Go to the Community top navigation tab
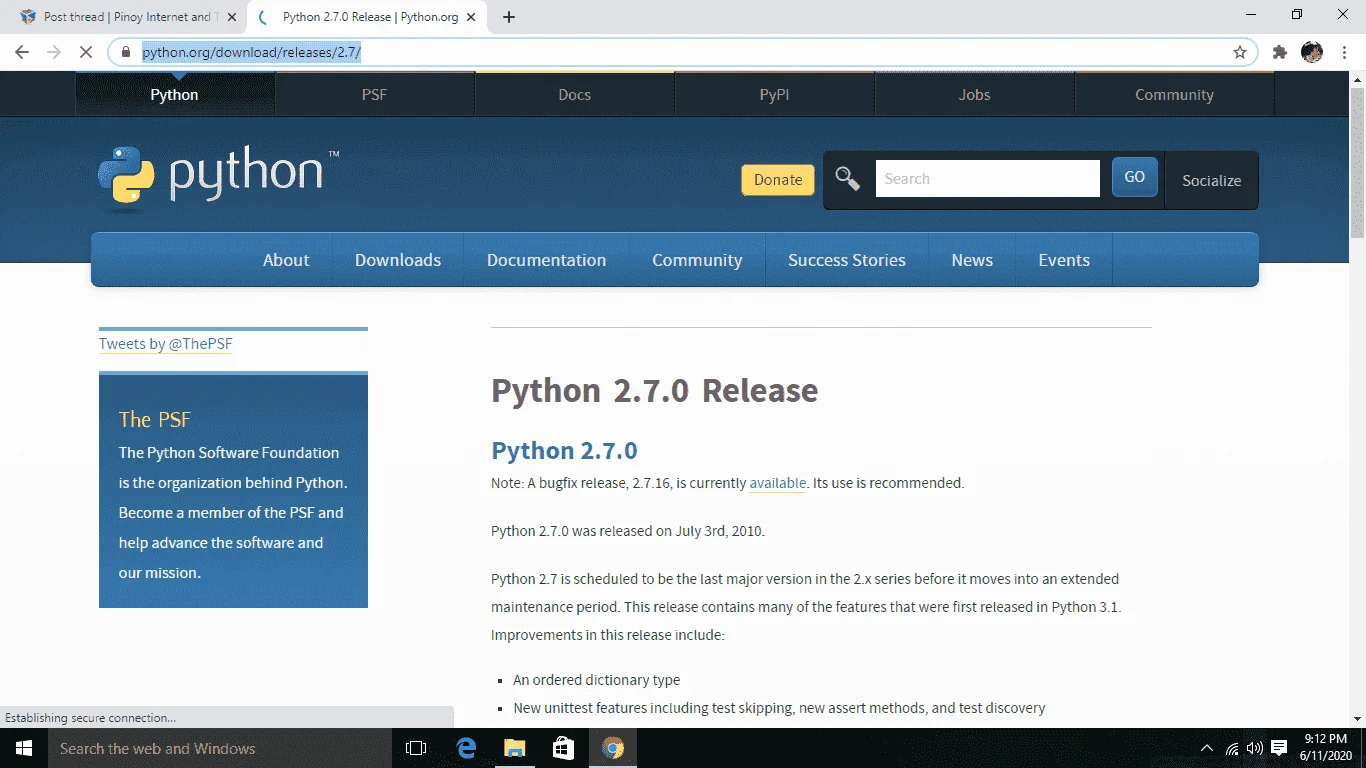 click(1174, 95)
